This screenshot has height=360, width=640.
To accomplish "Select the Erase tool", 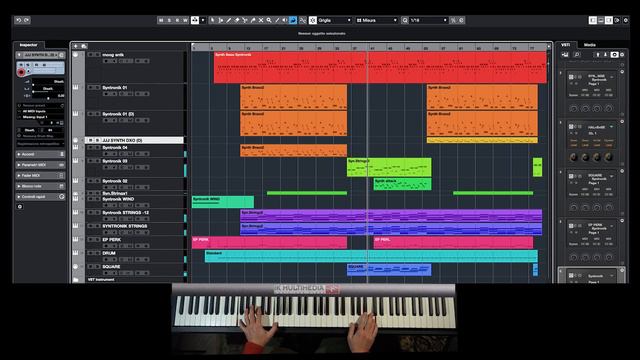I will coord(237,20).
